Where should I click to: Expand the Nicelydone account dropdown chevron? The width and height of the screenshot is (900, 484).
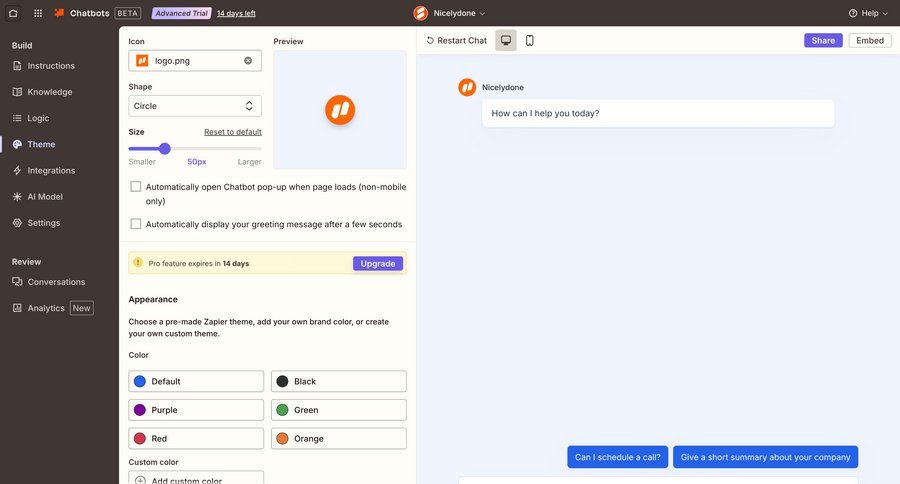tap(482, 13)
